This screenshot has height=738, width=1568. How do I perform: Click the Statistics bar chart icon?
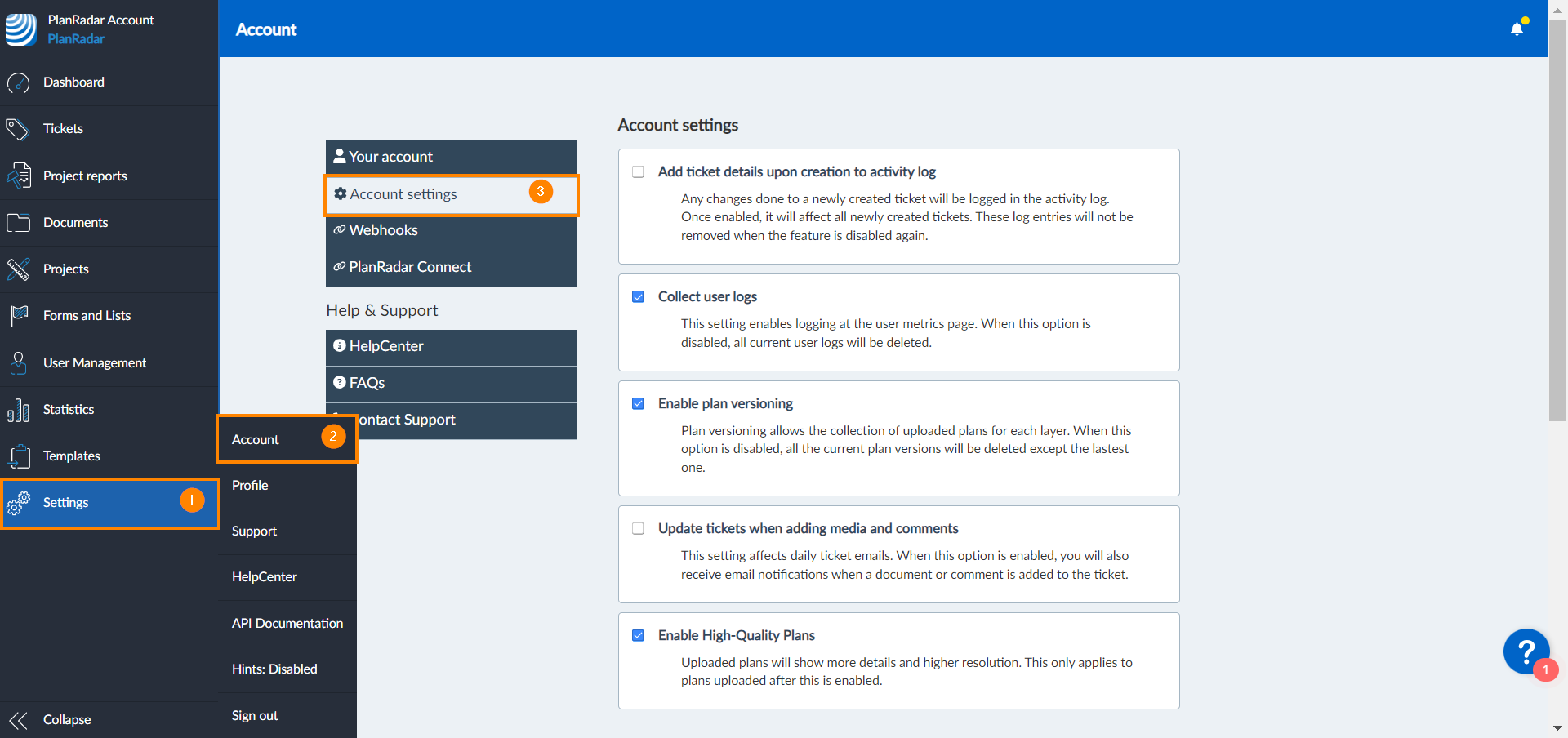pyautogui.click(x=18, y=410)
